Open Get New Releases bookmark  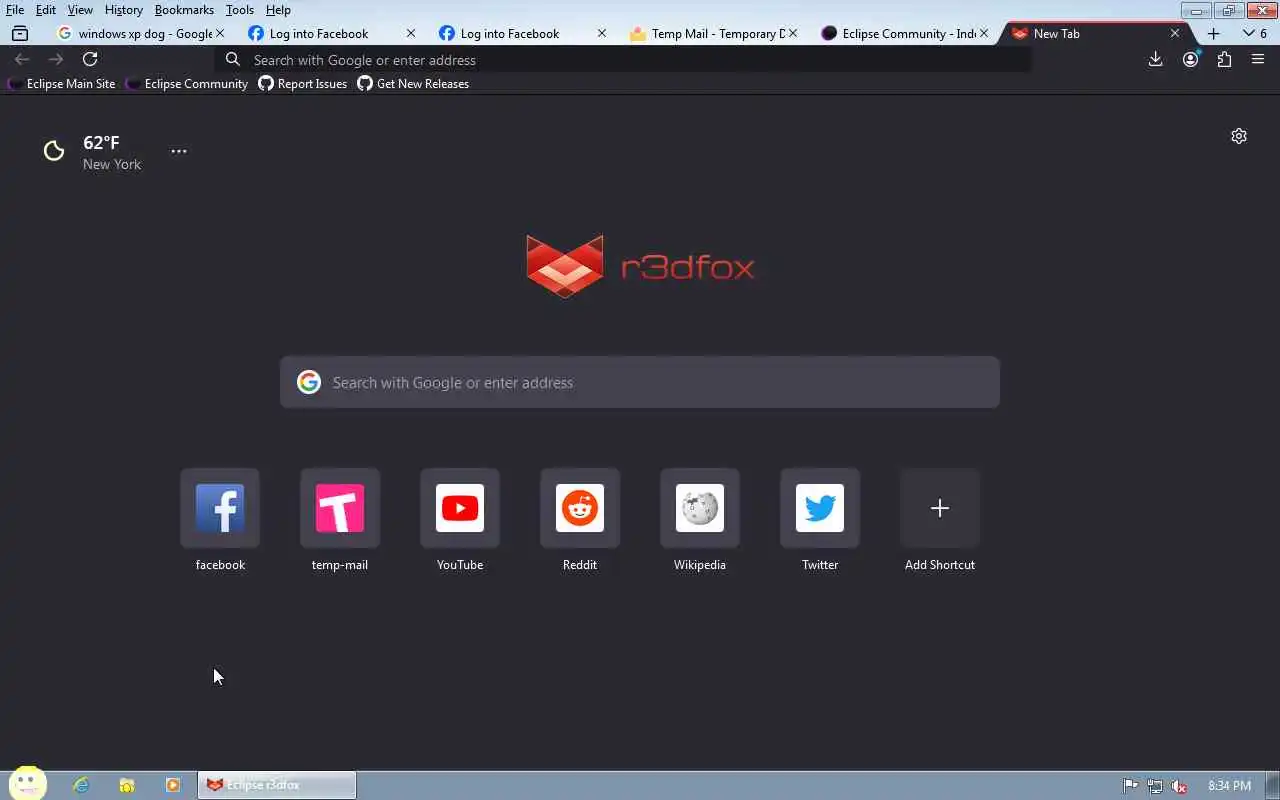pyautogui.click(x=413, y=84)
